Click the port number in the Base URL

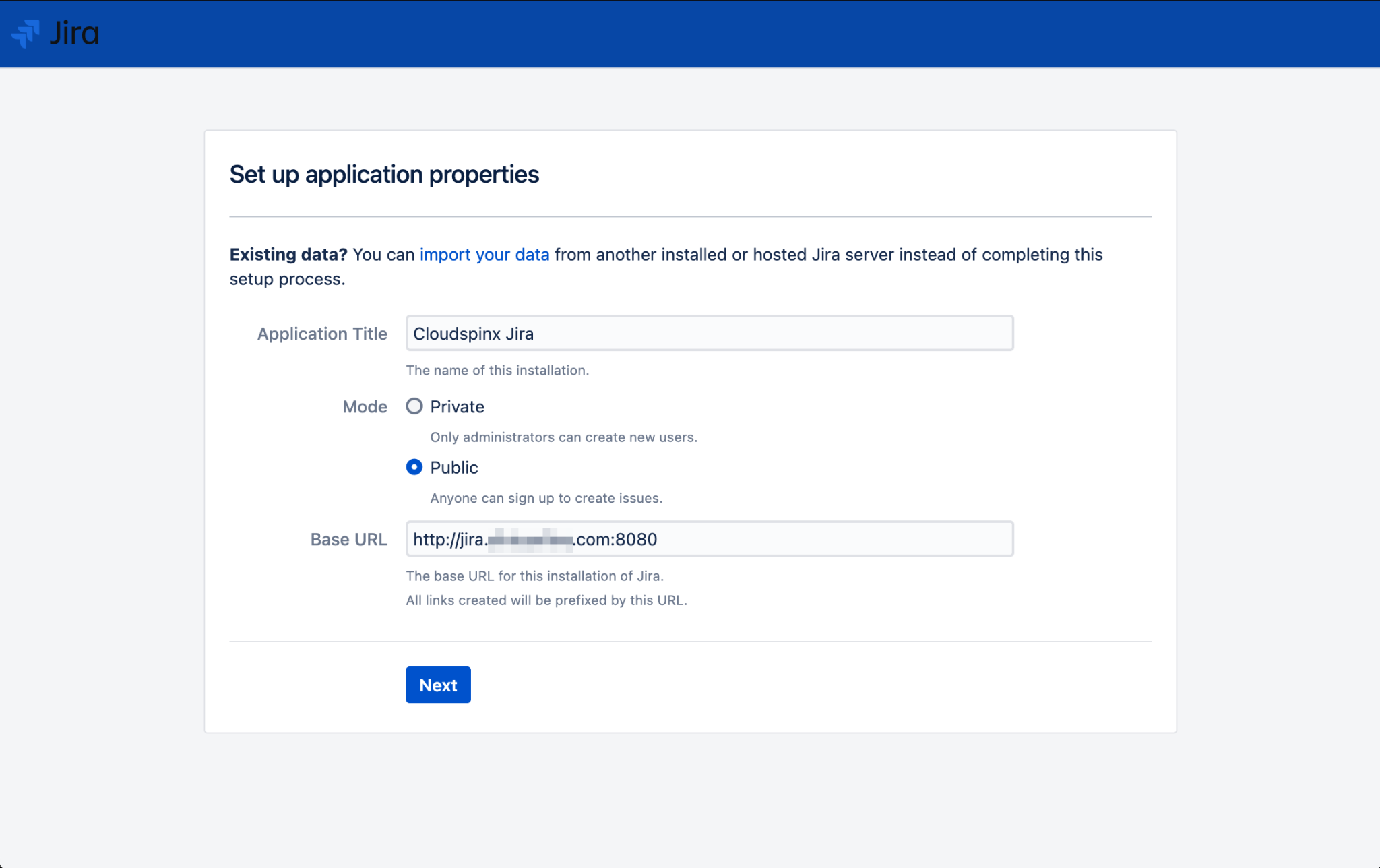637,539
